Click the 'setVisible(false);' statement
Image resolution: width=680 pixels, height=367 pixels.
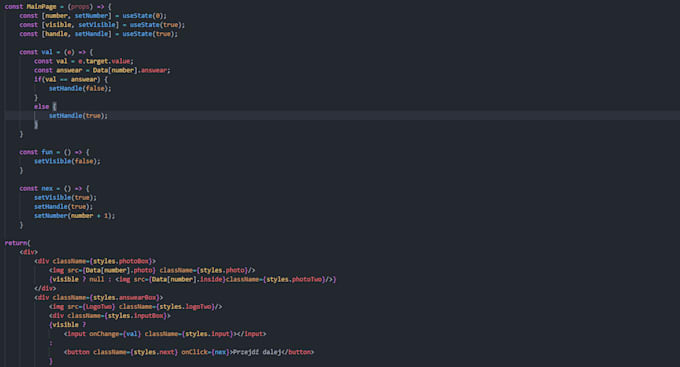(x=67, y=161)
